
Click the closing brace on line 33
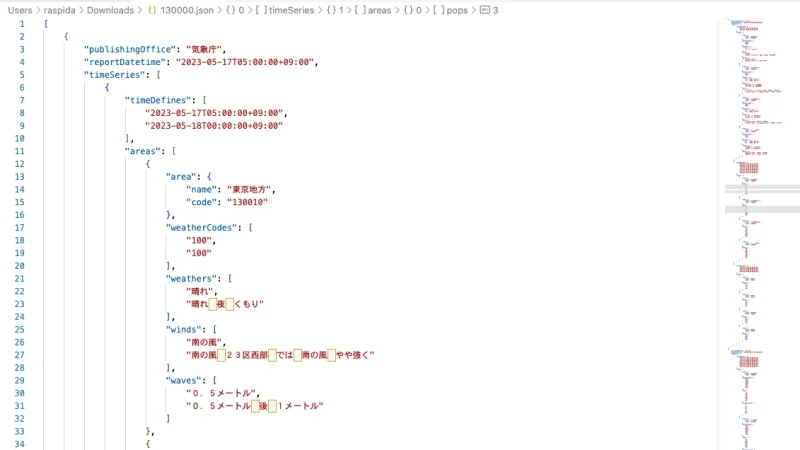[148, 432]
